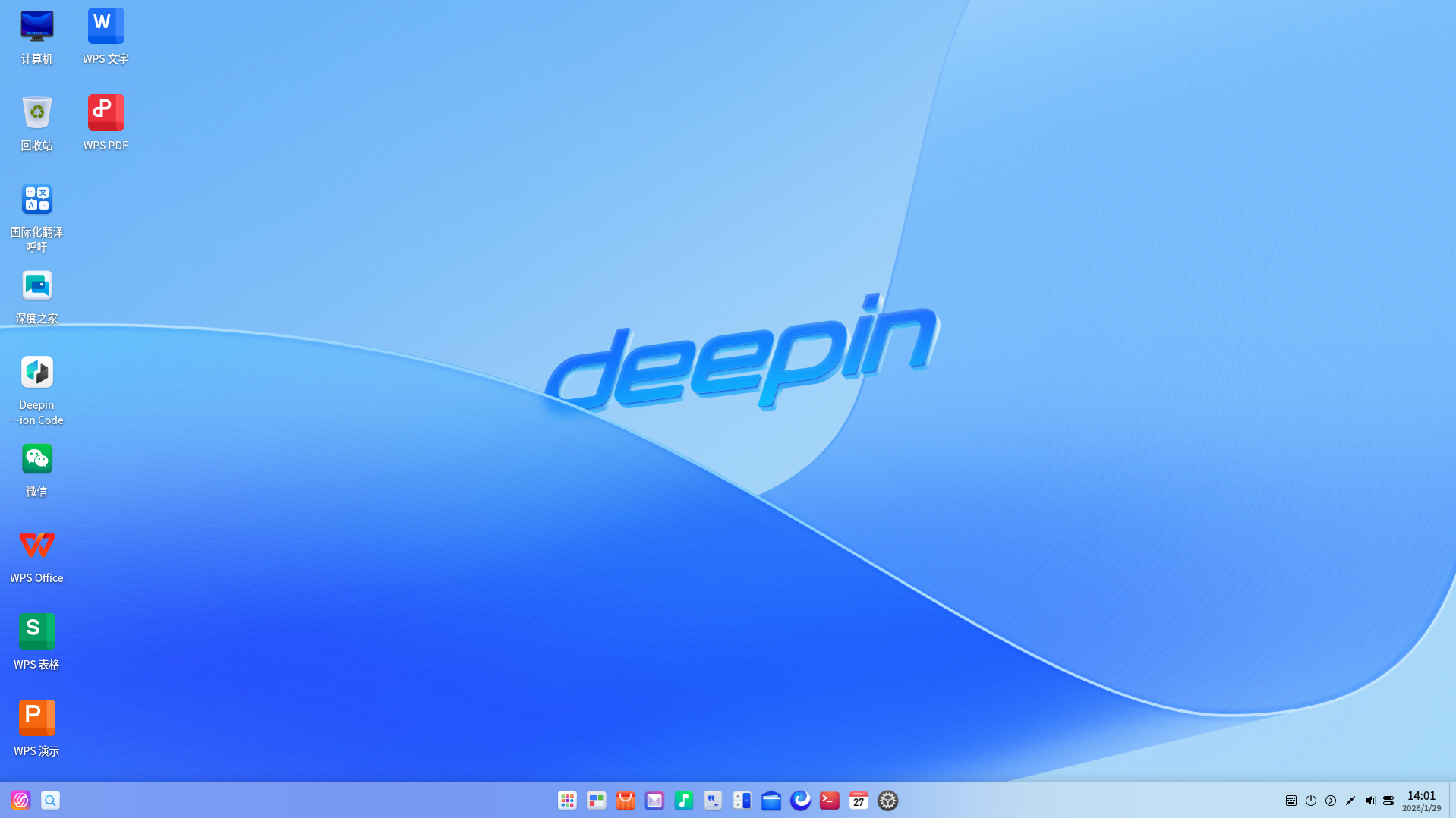The width and height of the screenshot is (1456, 818).
Task: Launch 微信 (WeChat) from the desktop
Action: click(36, 459)
